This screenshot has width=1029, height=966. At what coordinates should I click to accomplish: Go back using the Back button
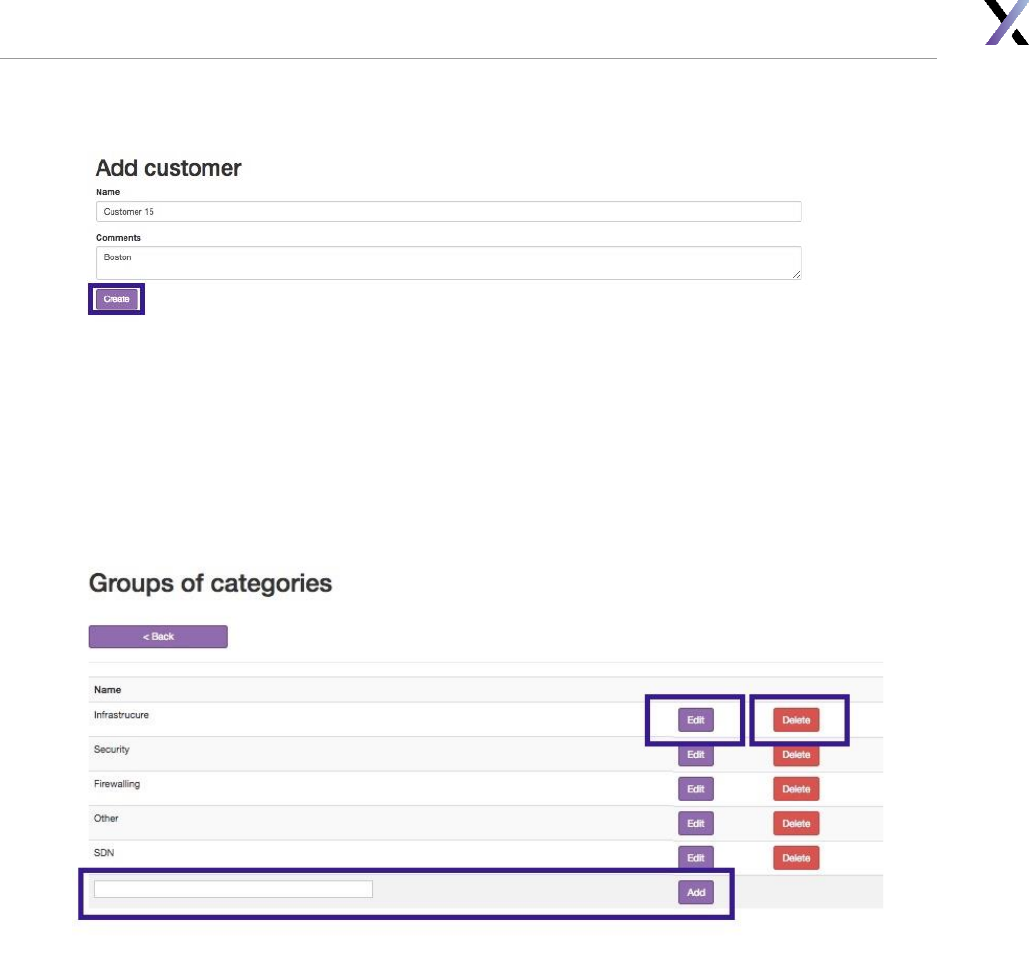point(158,637)
